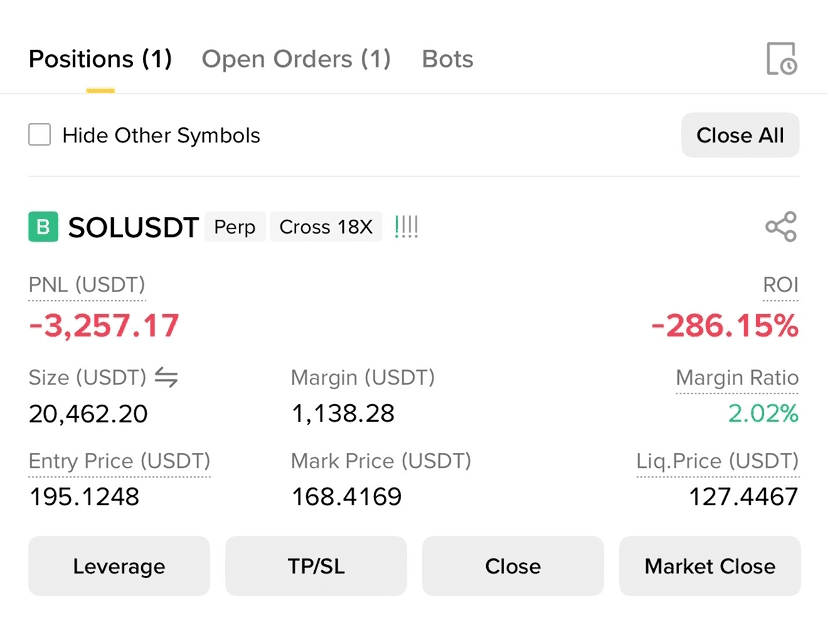Tap the Margin Ratio label
The width and height of the screenshot is (828, 621).
pyautogui.click(x=737, y=378)
